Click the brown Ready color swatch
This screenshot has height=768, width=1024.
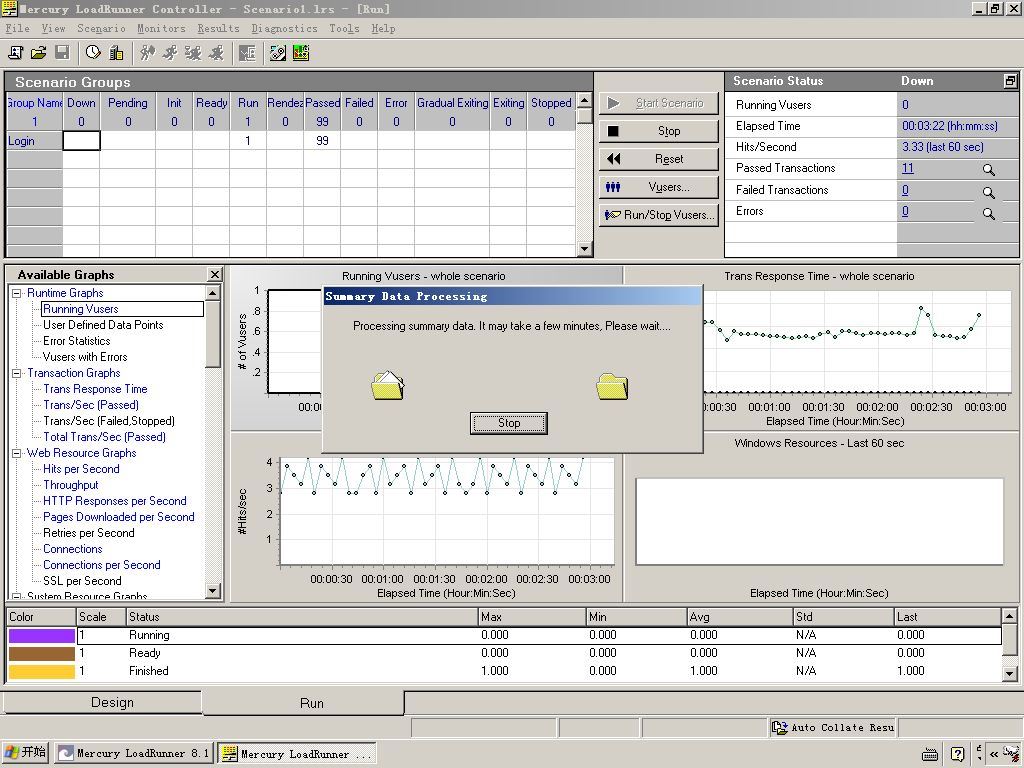tap(41, 653)
